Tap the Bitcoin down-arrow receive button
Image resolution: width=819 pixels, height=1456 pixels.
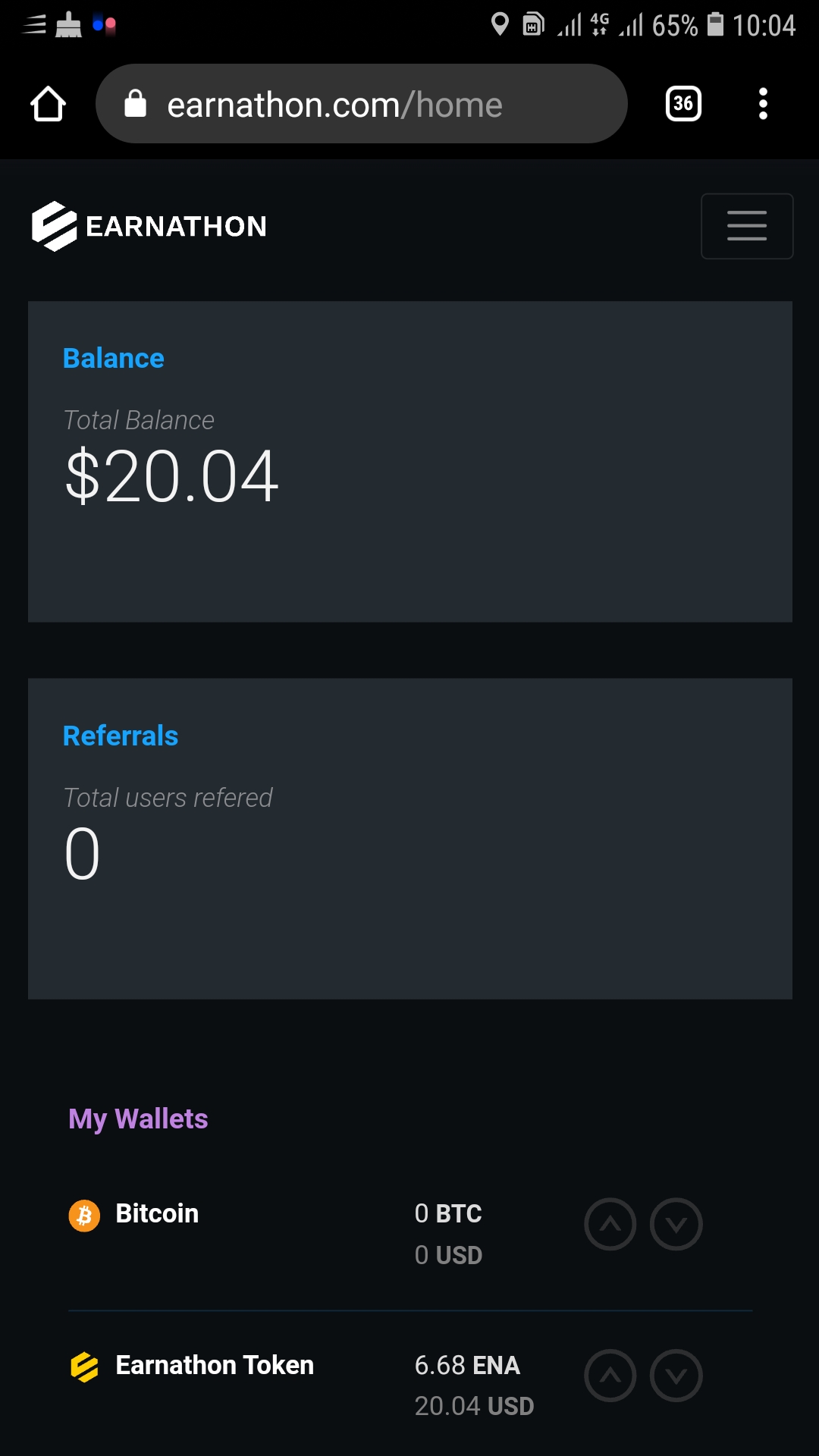click(676, 1224)
